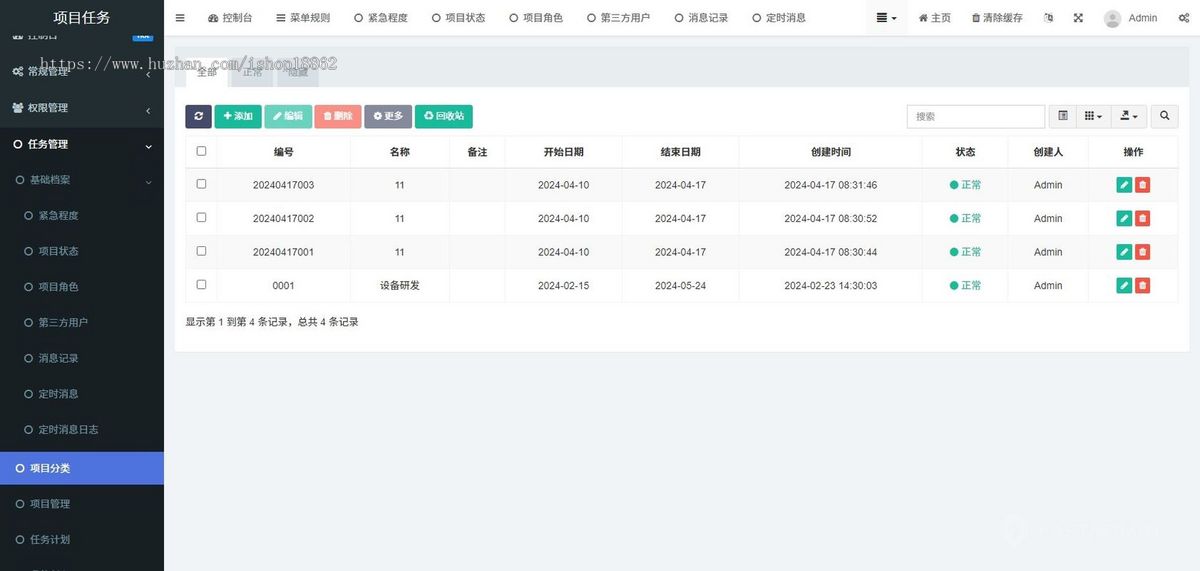Delete row 20240417001 with trash icon
This screenshot has height=571, width=1200.
[1143, 252]
